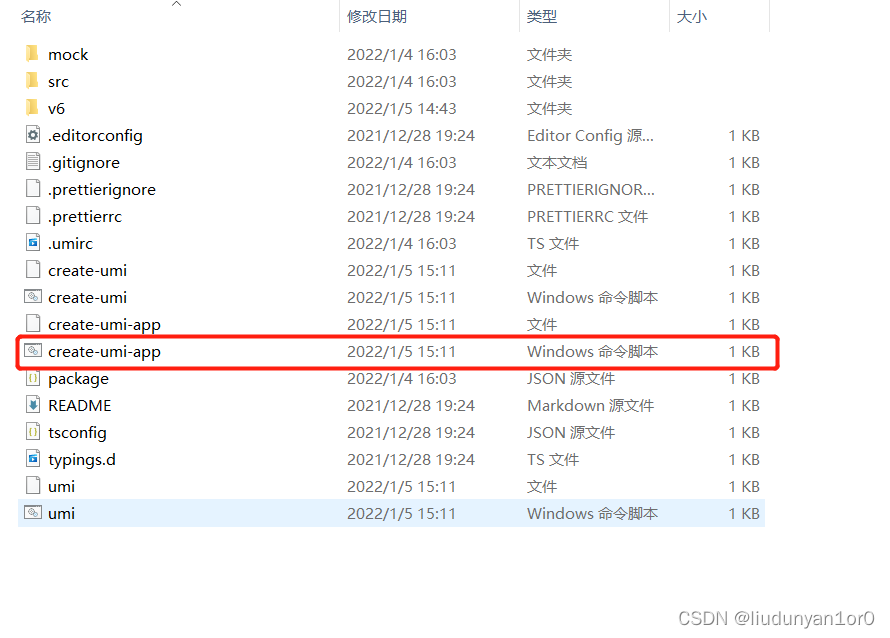The height and width of the screenshot is (638, 890).
Task: Click the tsconfig JSON file icon
Action: (33, 432)
